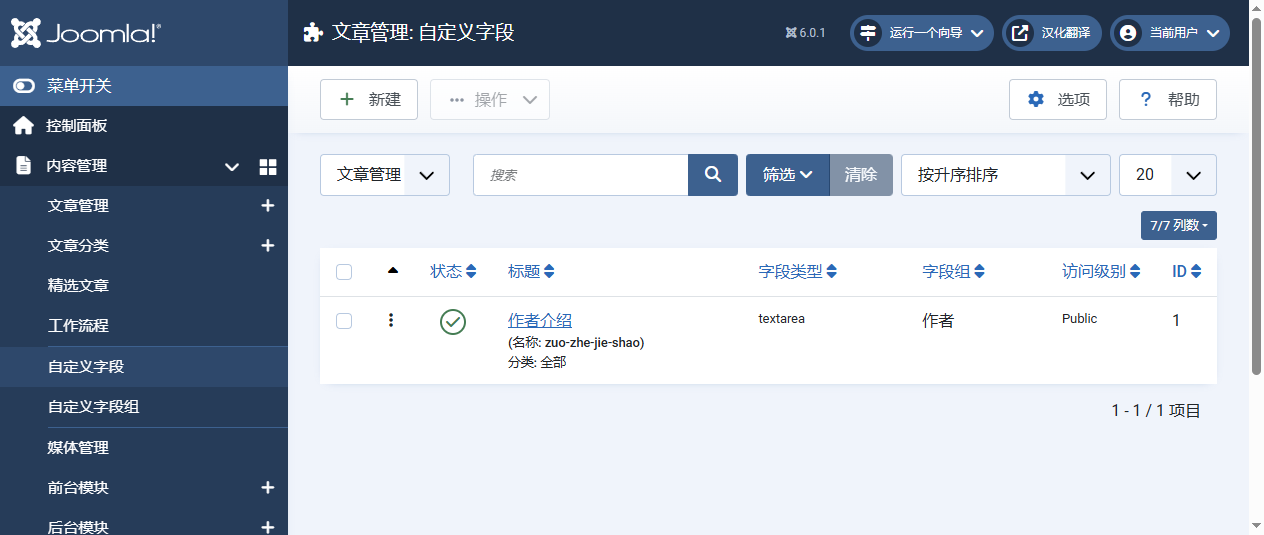Open 文章管理 in the sidebar
The image size is (1264, 535).
pos(78,206)
